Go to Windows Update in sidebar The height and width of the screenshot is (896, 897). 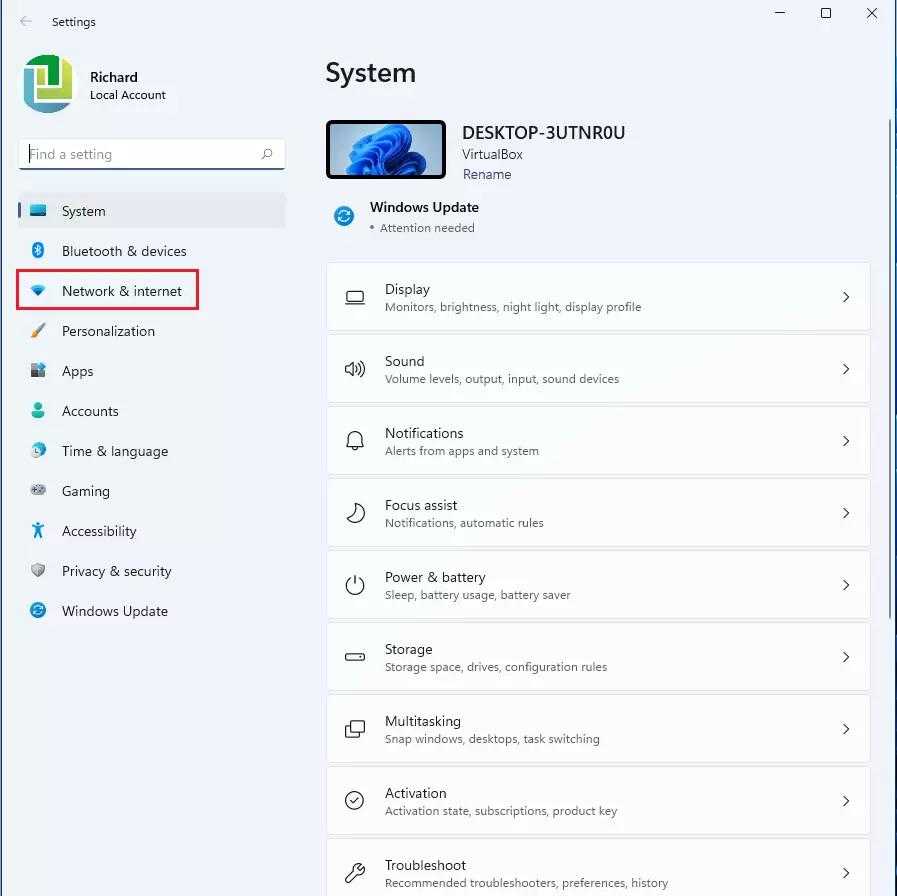114,611
